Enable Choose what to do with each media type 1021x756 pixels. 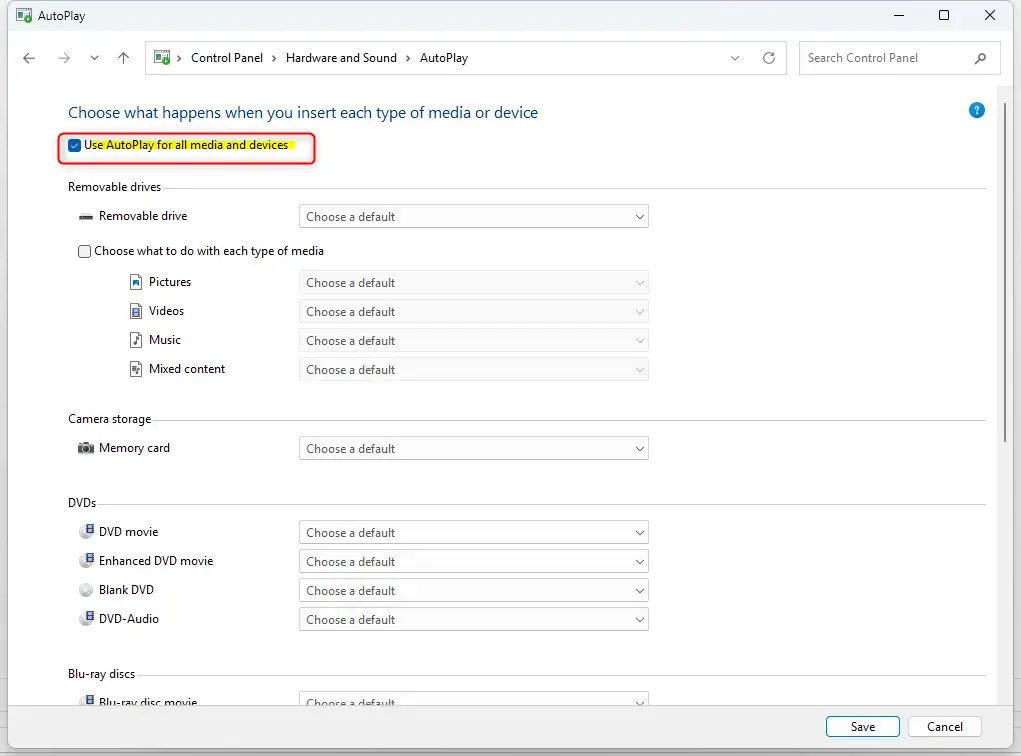click(x=84, y=251)
